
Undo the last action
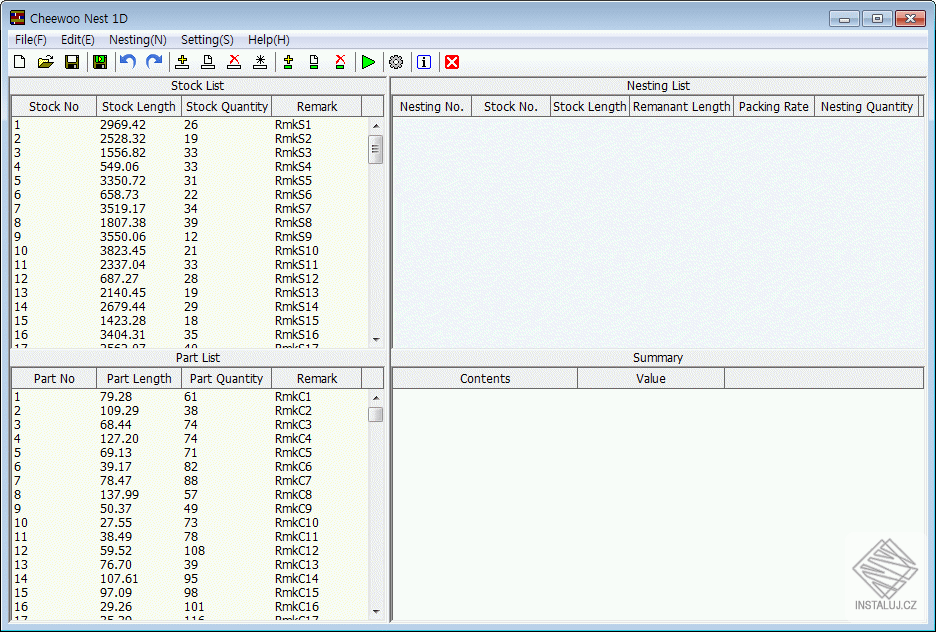point(127,62)
